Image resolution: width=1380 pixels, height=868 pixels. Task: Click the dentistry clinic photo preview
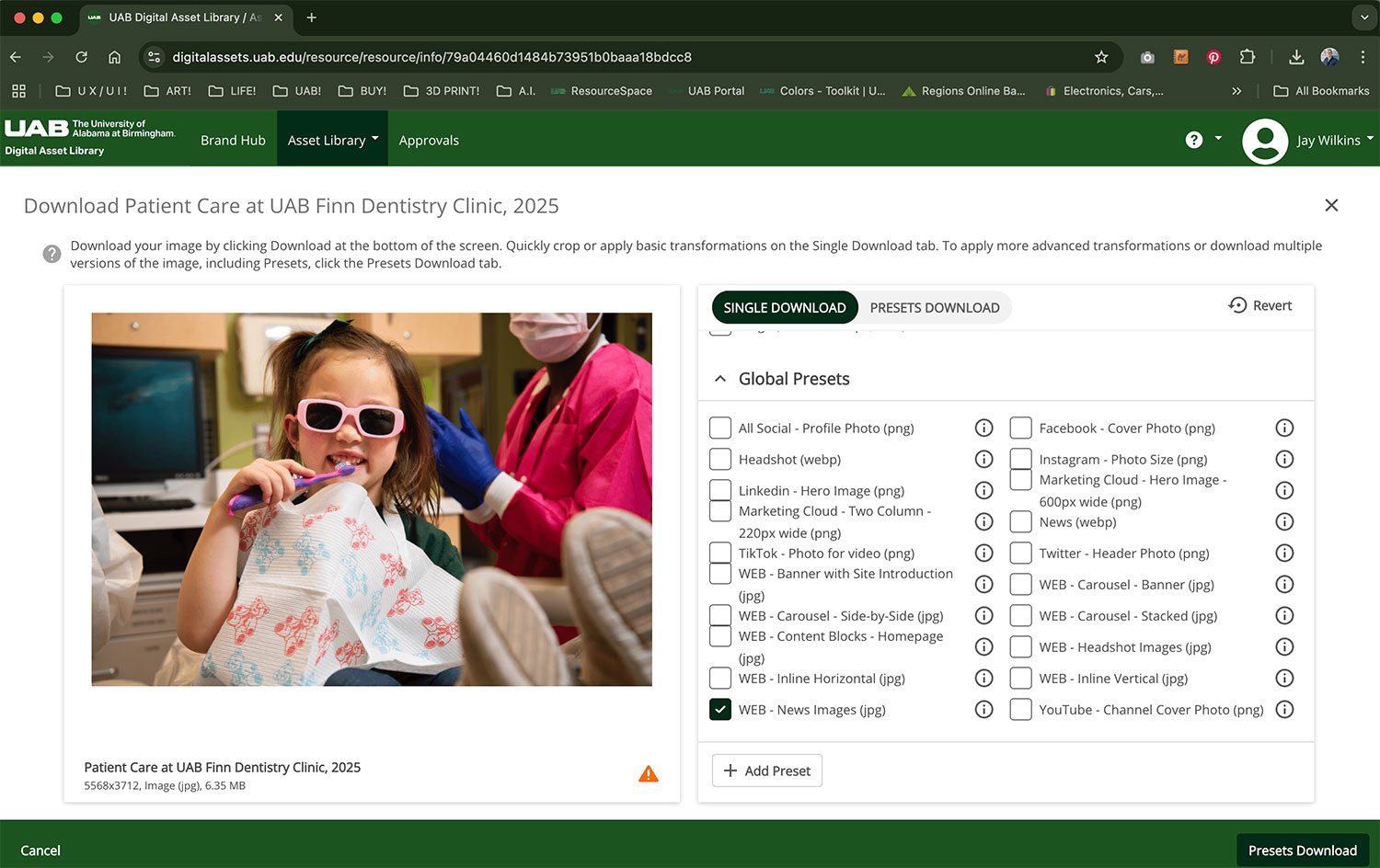coord(372,499)
